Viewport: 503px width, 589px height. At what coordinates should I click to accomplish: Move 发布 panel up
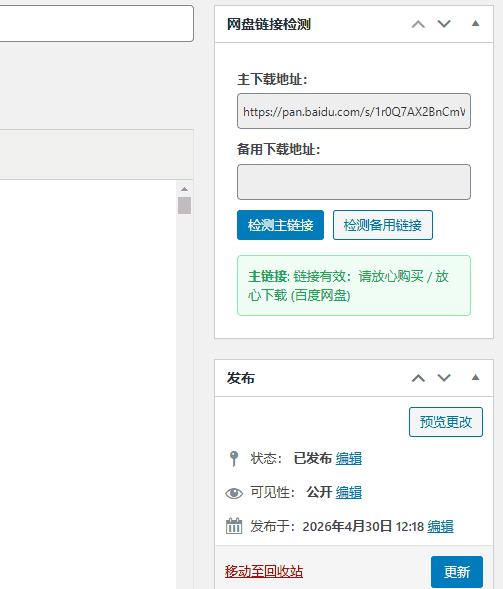(418, 378)
